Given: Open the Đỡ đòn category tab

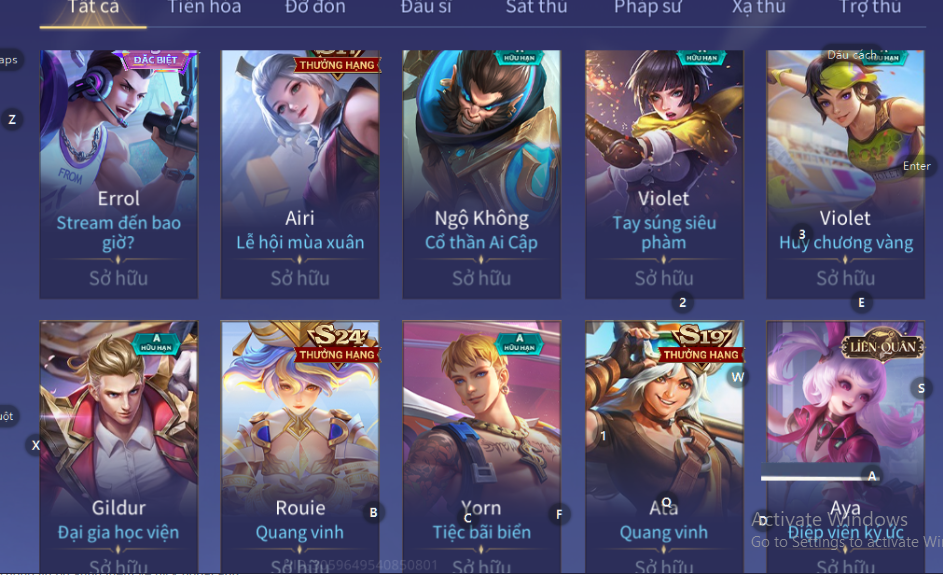Looking at the screenshot, I should (x=315, y=8).
